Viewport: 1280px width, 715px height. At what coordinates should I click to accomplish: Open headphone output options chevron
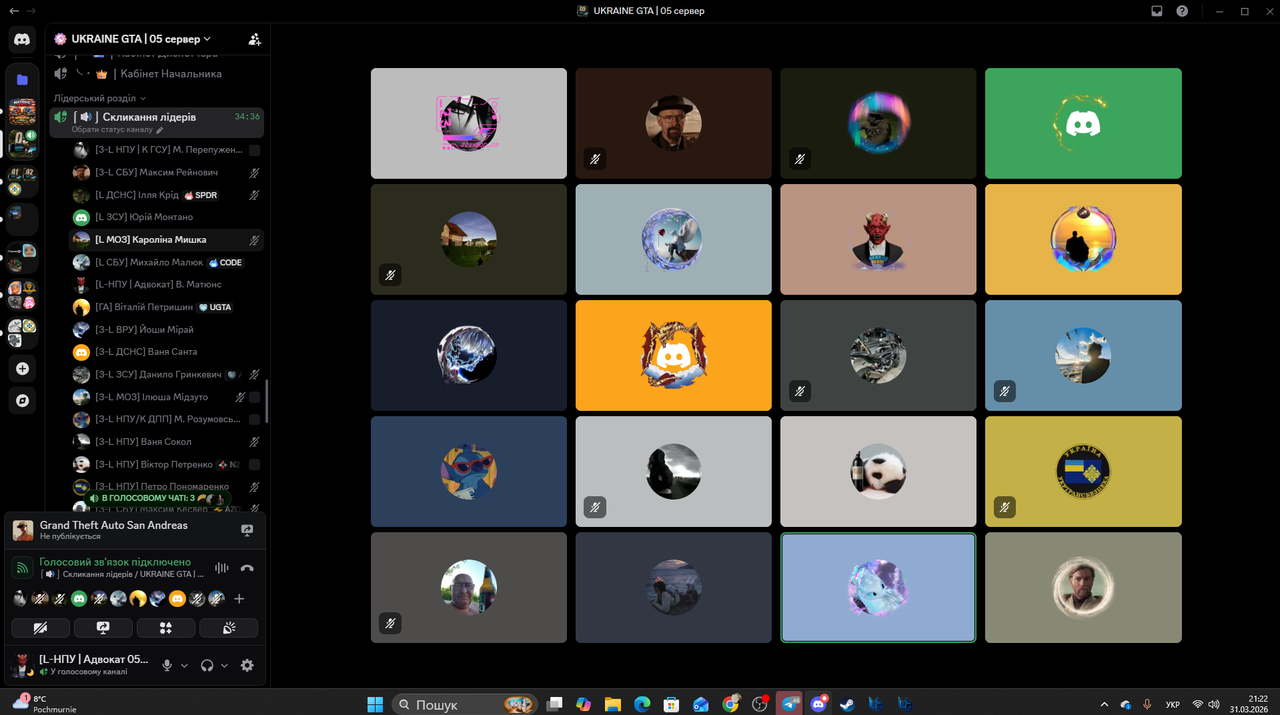[224, 666]
